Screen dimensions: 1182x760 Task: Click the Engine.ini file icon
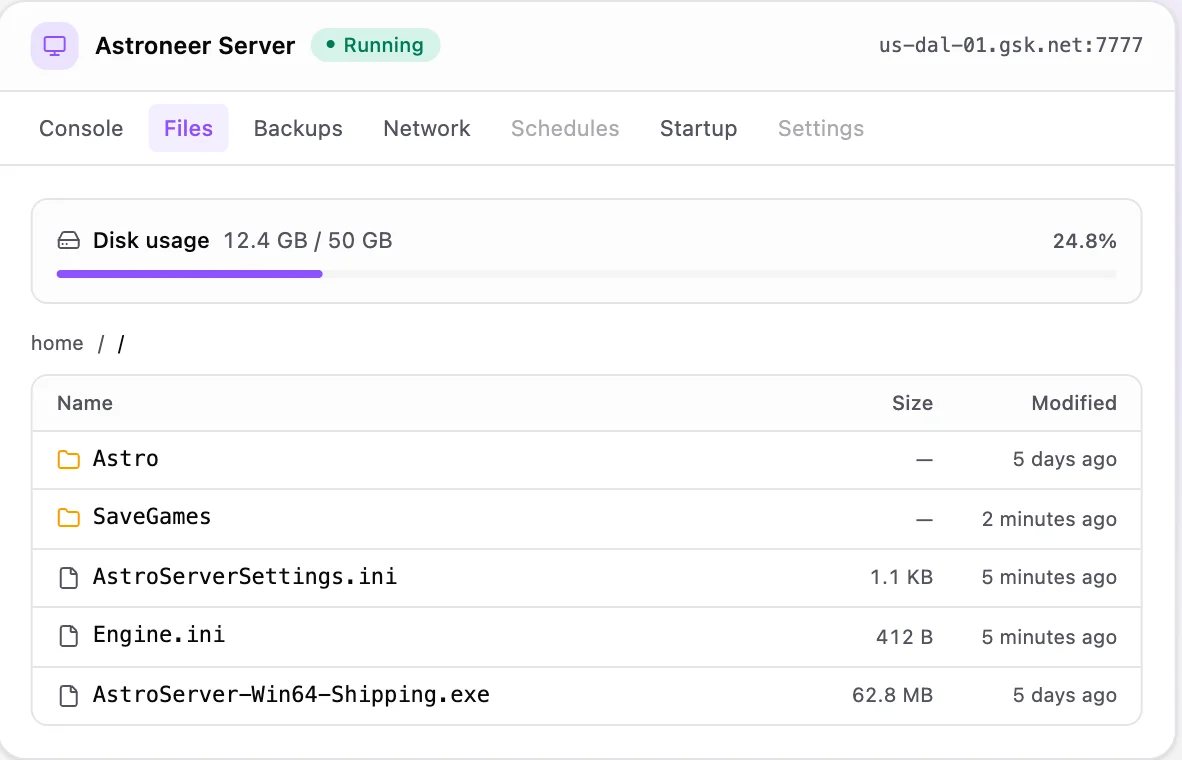click(69, 636)
